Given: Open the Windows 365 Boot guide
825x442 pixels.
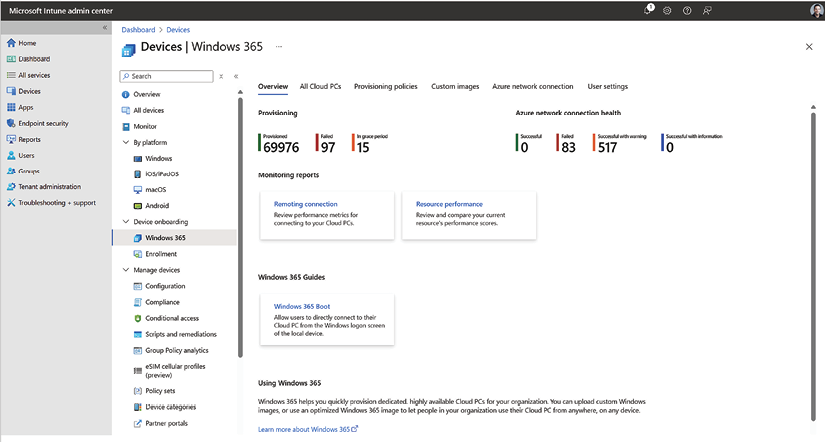Looking at the screenshot, I should point(302,306).
